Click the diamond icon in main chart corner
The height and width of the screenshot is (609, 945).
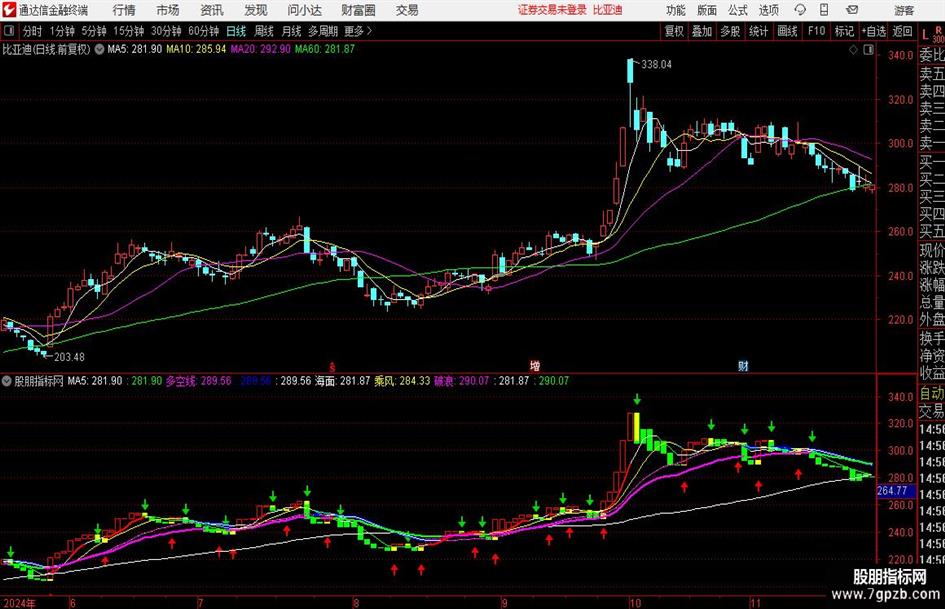pos(853,50)
